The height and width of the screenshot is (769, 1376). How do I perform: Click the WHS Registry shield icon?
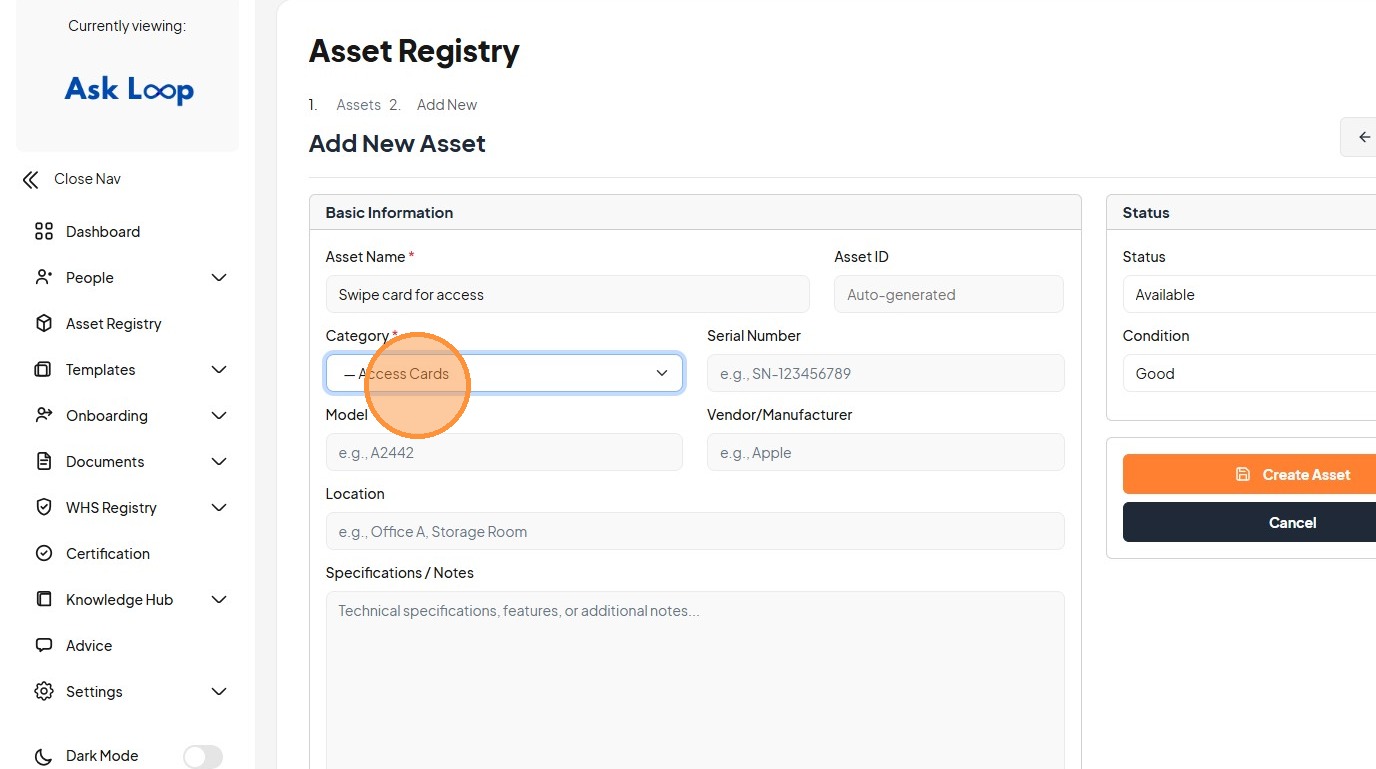[x=43, y=508]
